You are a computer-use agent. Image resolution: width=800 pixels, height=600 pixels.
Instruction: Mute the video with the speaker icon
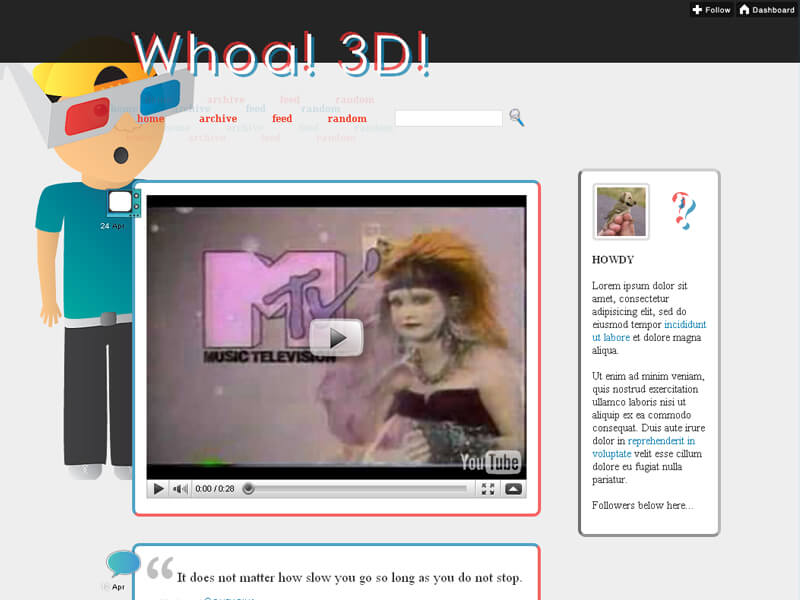[180, 489]
